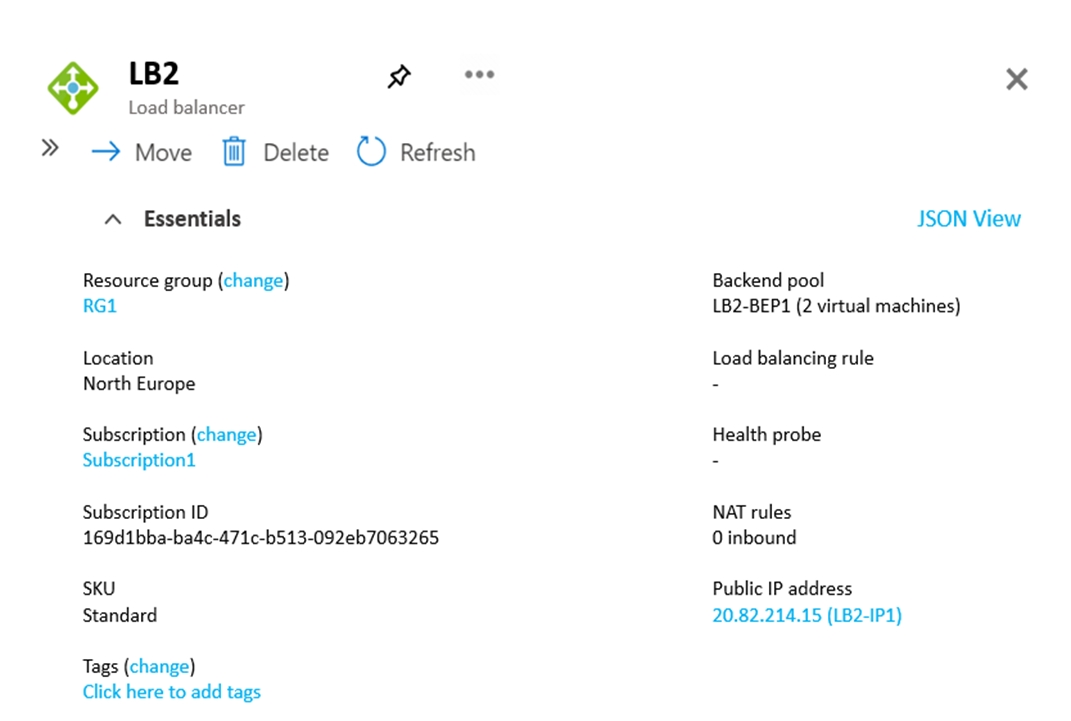Click the chevron beside Essentials heading
This screenshot has width=1071, height=721.
tap(112, 218)
